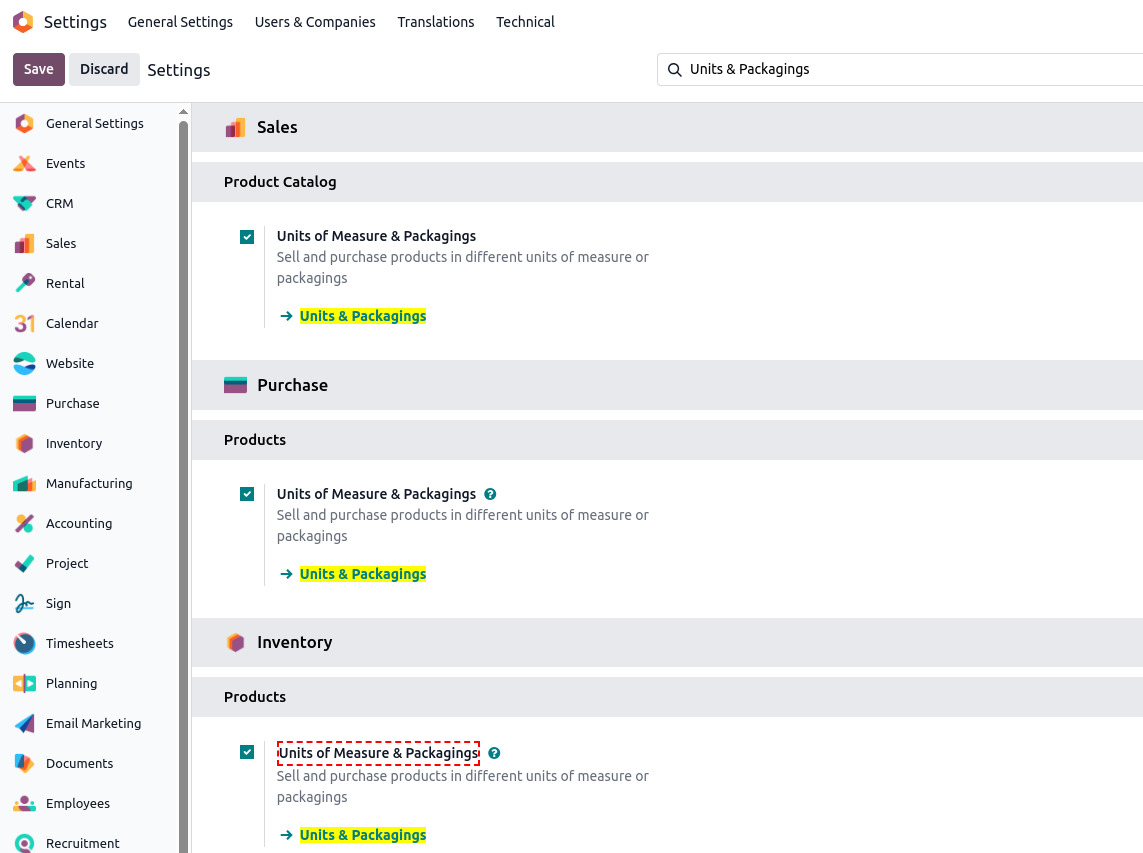Select the Planning icon in sidebar
The width and height of the screenshot is (1143, 853).
[24, 684]
